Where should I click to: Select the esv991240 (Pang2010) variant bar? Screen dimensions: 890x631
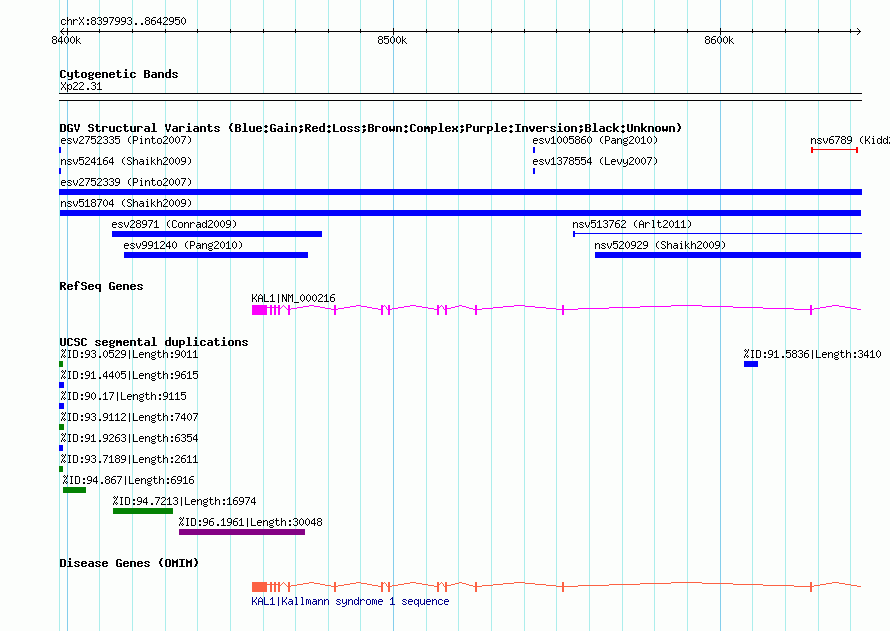[x=216, y=255]
